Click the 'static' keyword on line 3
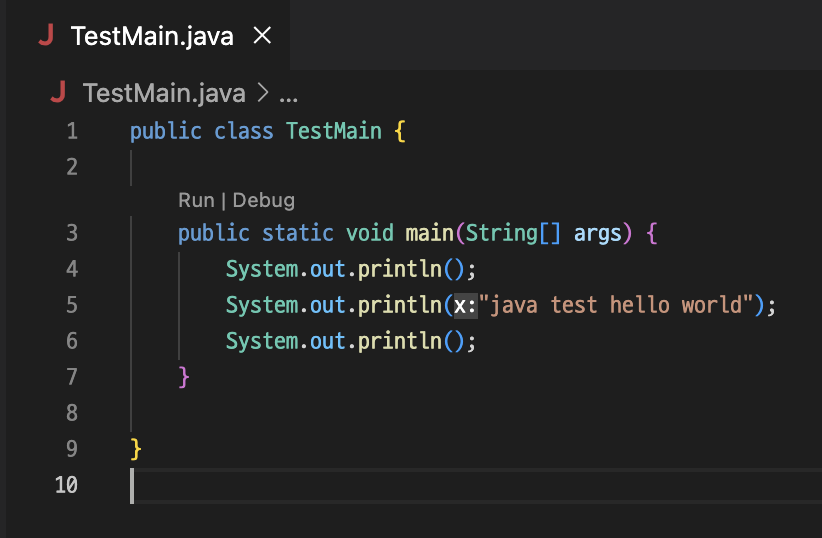 (x=298, y=233)
